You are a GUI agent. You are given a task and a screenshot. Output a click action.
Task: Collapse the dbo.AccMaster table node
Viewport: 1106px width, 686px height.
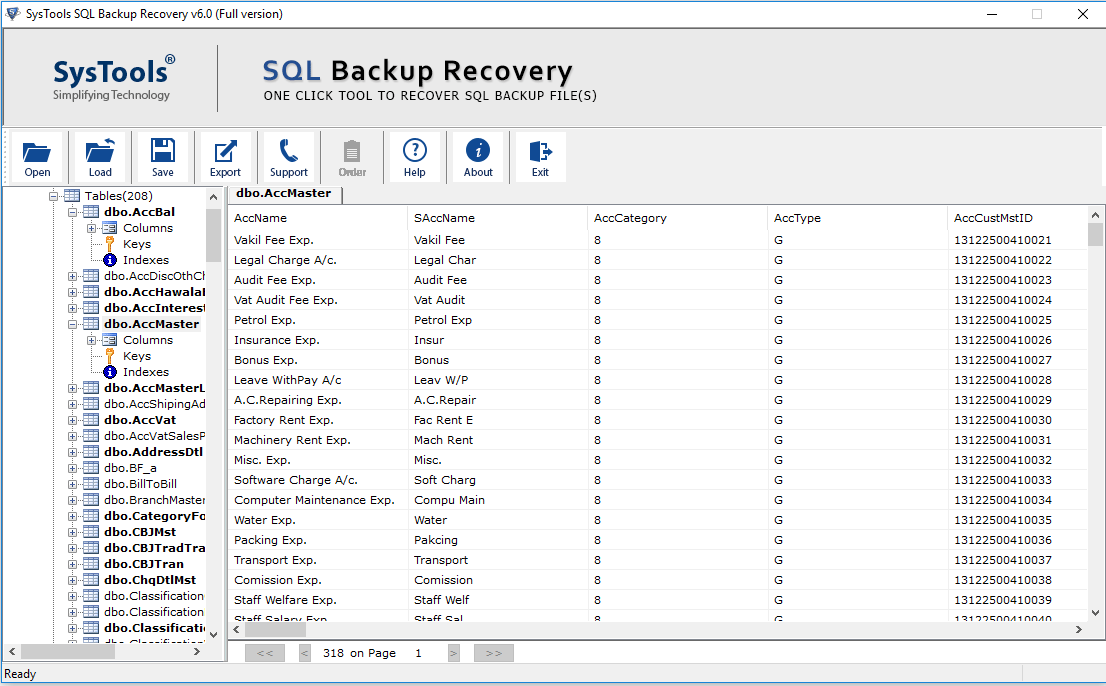click(x=73, y=324)
